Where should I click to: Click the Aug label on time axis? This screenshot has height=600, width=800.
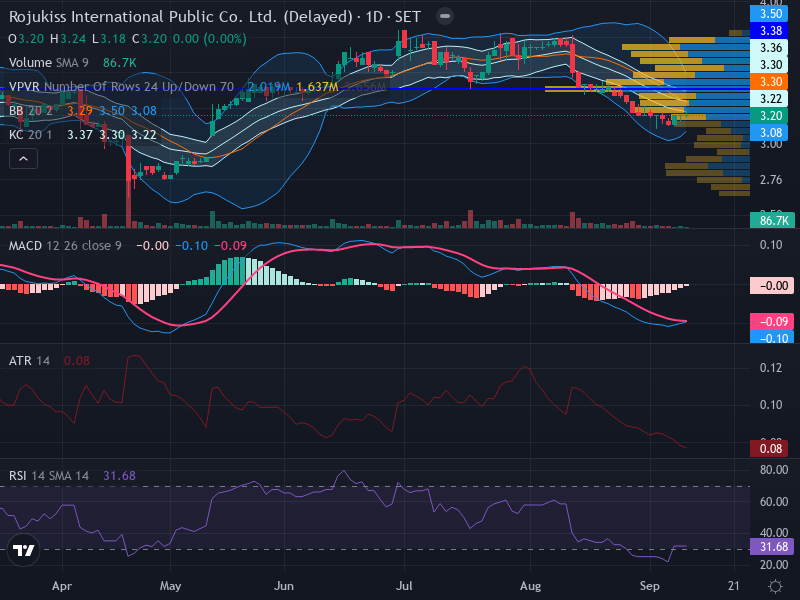point(531,586)
